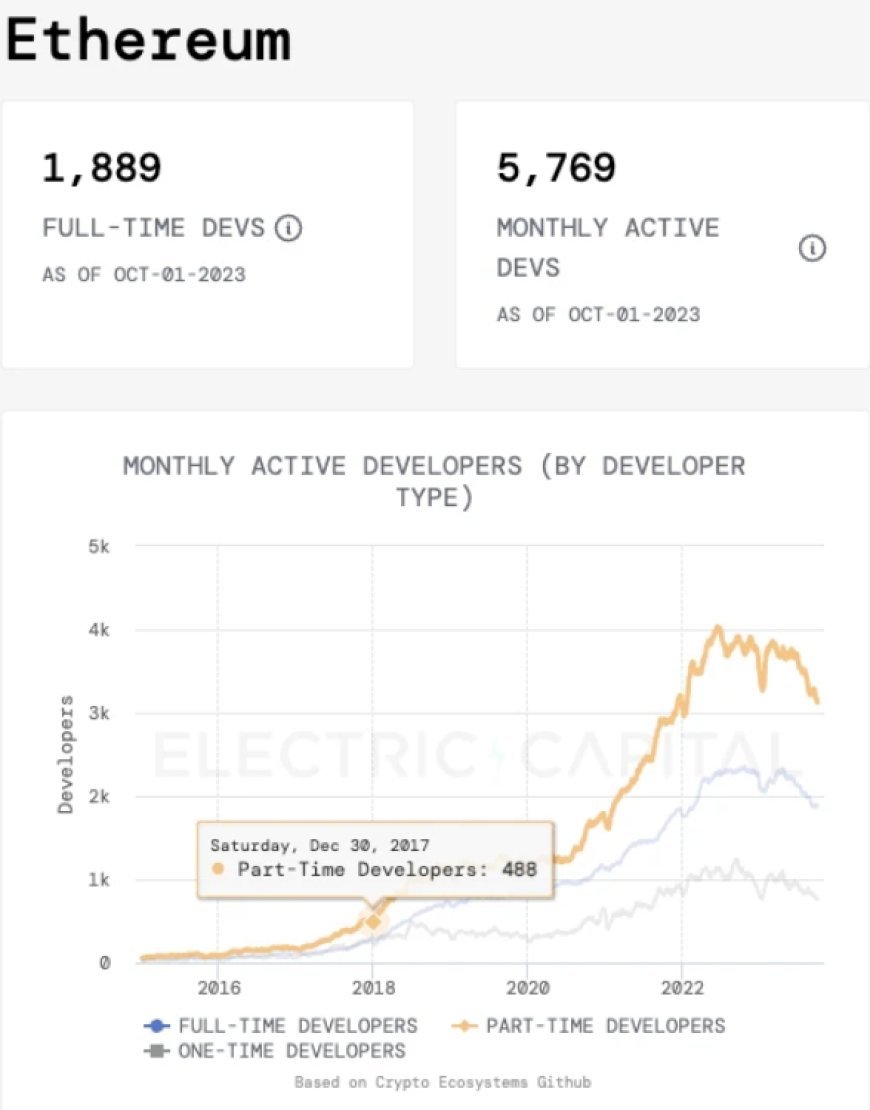Click the 2k y-axis label
This screenshot has height=1110, width=870.
pos(99,796)
